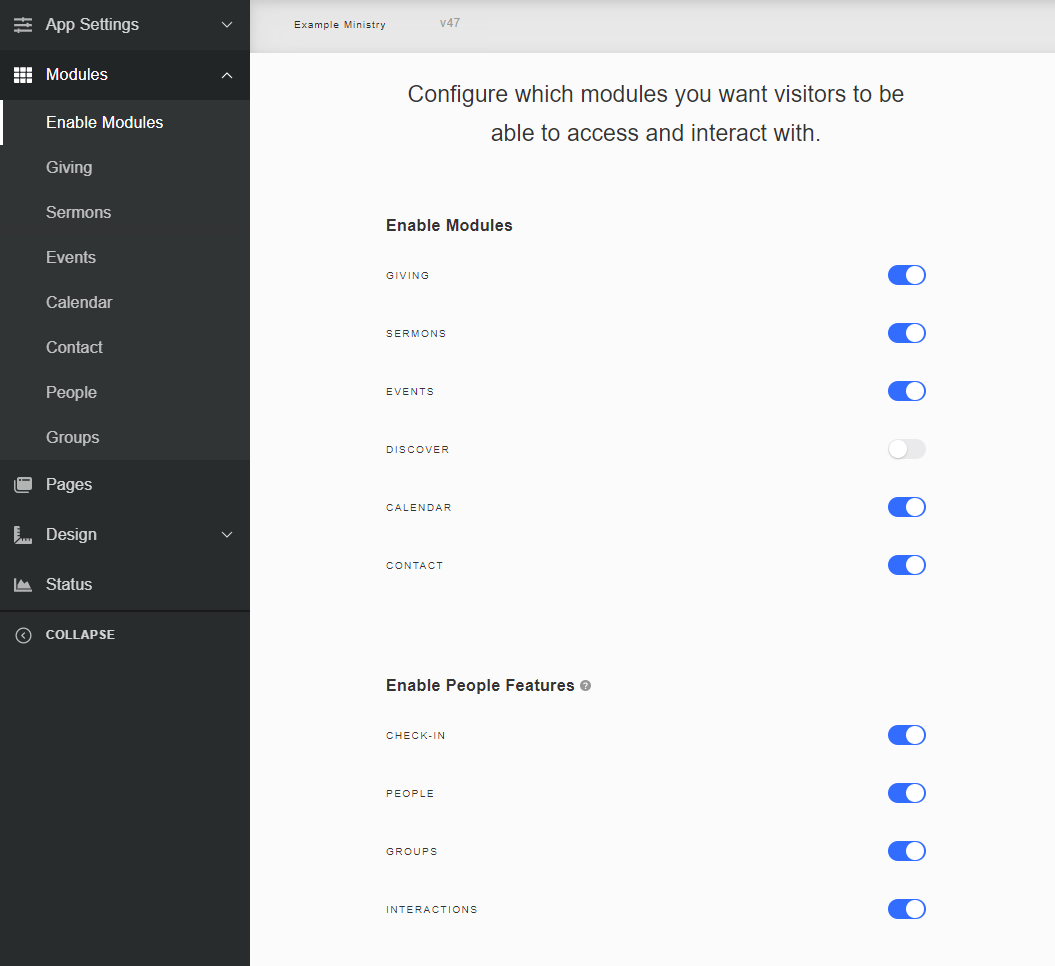Click the Status chart icon
1055x966 pixels.
click(x=22, y=584)
